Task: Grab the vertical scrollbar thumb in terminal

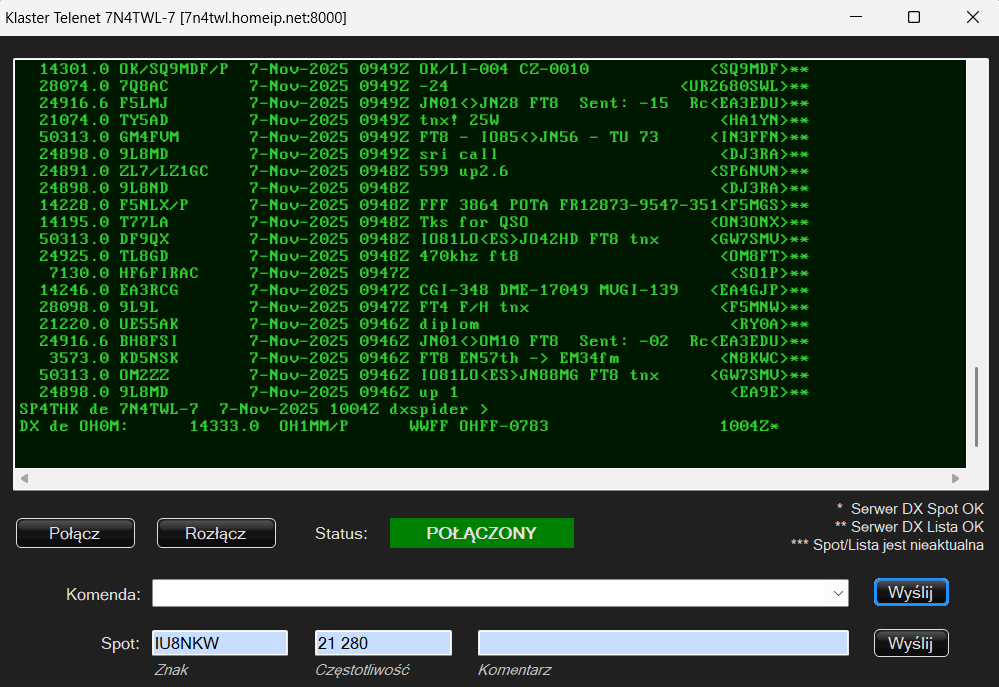Action: coord(977,407)
